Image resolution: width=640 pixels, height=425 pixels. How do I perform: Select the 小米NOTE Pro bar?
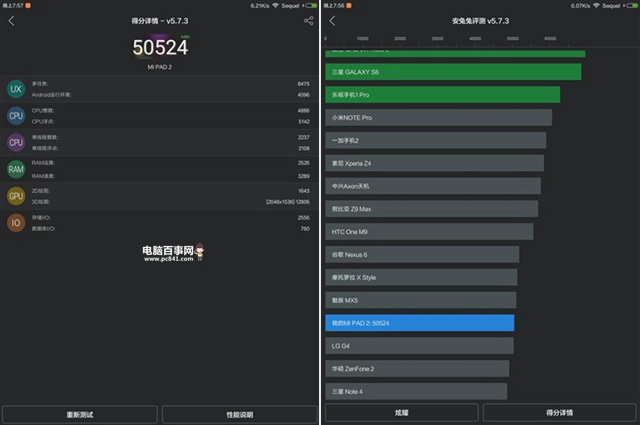(438, 118)
